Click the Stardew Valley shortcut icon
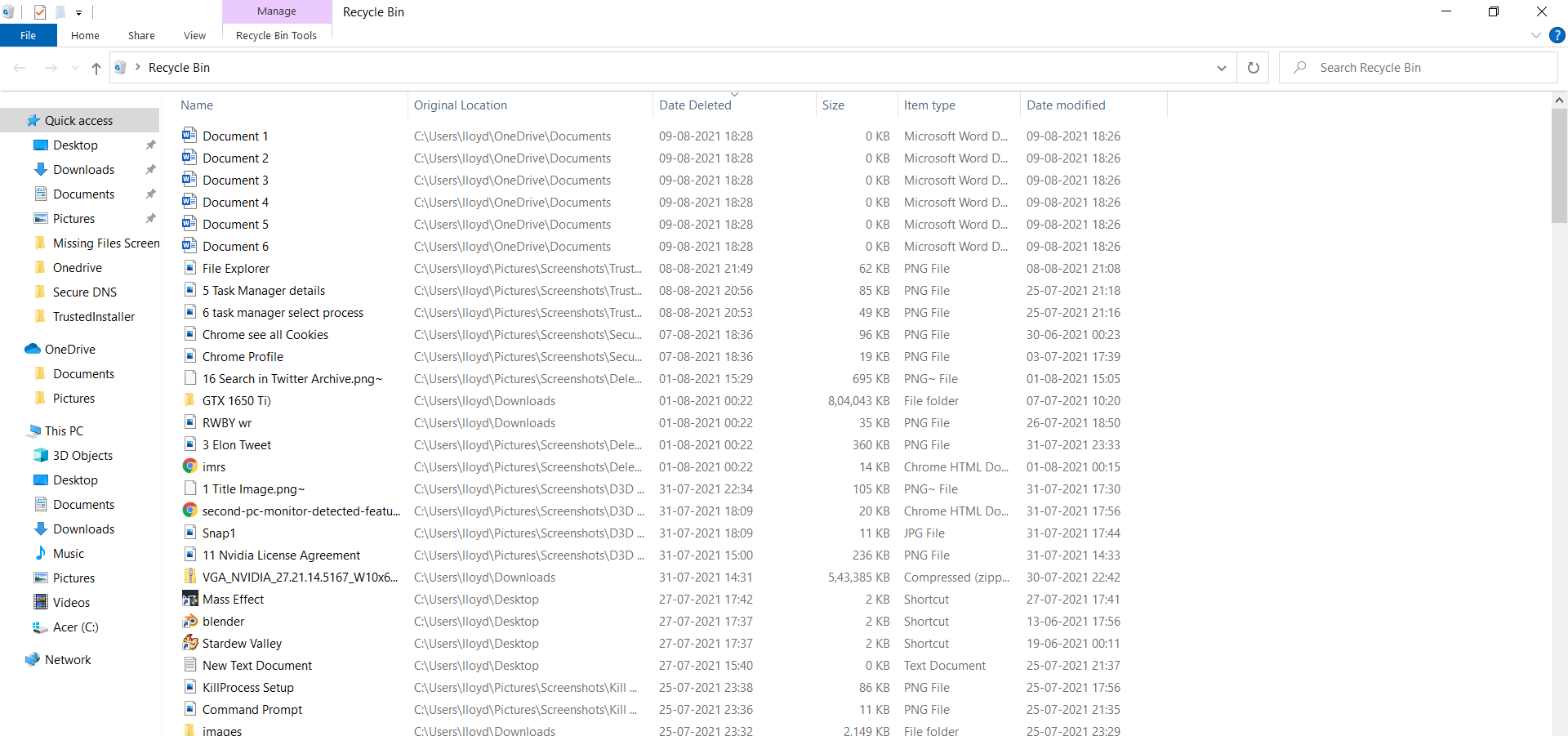 coord(189,643)
